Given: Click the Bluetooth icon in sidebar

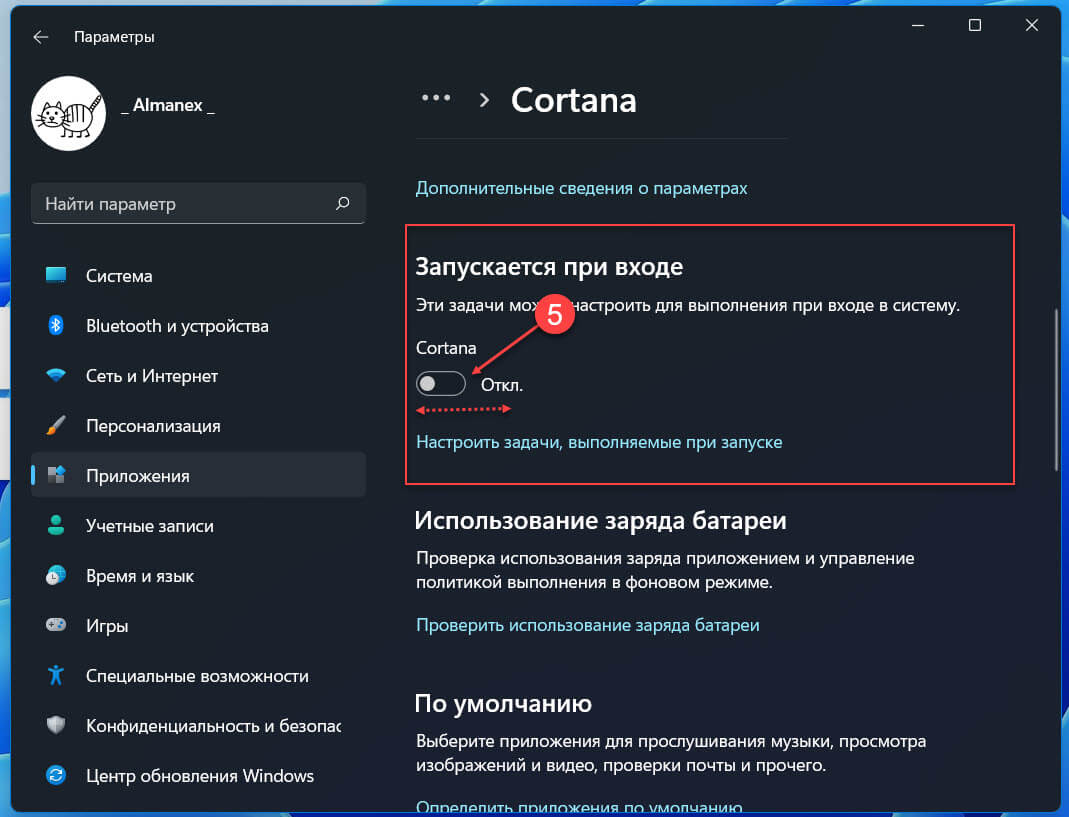Looking at the screenshot, I should click(x=56, y=325).
